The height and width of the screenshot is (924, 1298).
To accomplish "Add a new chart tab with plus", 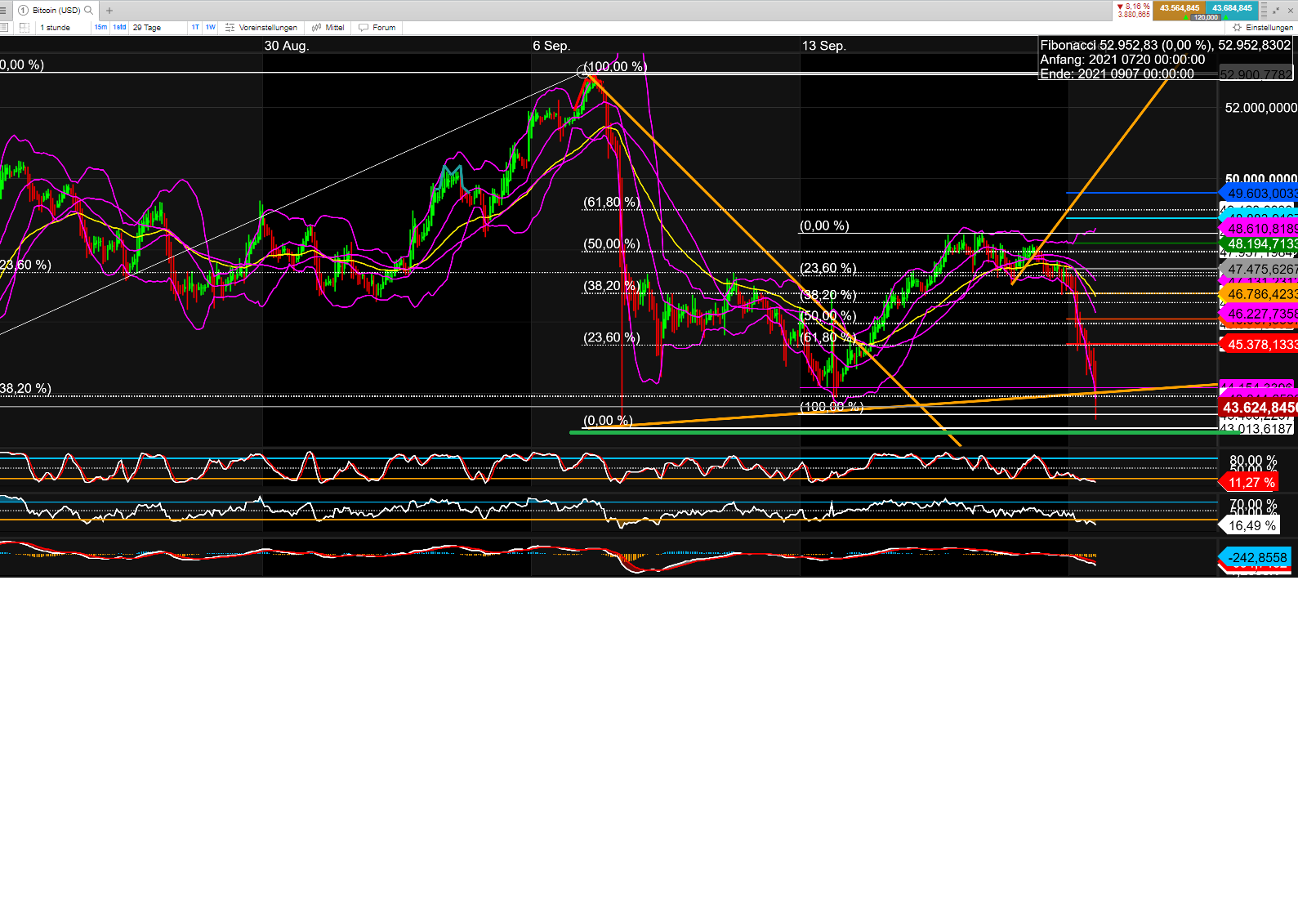I will coord(109,11).
